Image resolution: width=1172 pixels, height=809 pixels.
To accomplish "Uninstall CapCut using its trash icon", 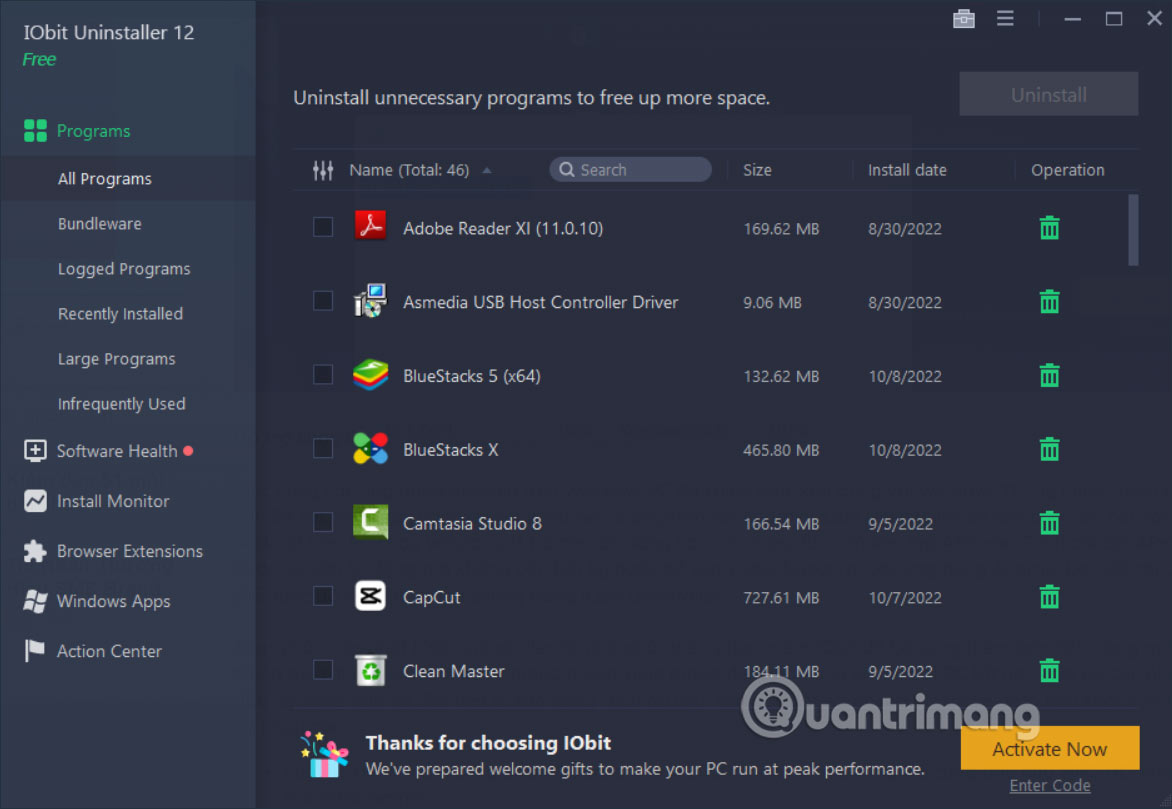I will point(1049,596).
